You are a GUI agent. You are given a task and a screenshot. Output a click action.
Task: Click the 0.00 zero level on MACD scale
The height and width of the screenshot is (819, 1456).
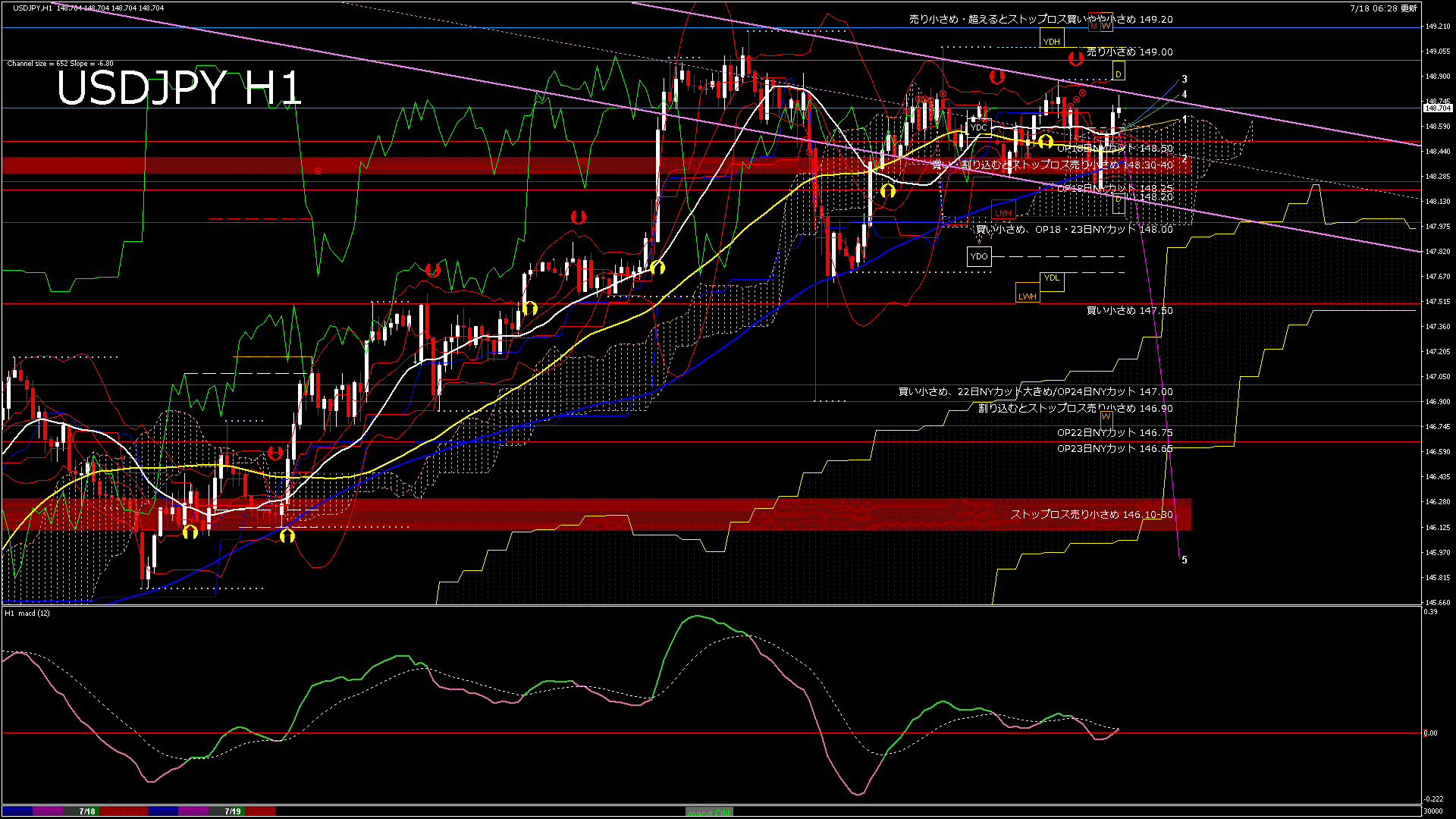(x=1430, y=733)
